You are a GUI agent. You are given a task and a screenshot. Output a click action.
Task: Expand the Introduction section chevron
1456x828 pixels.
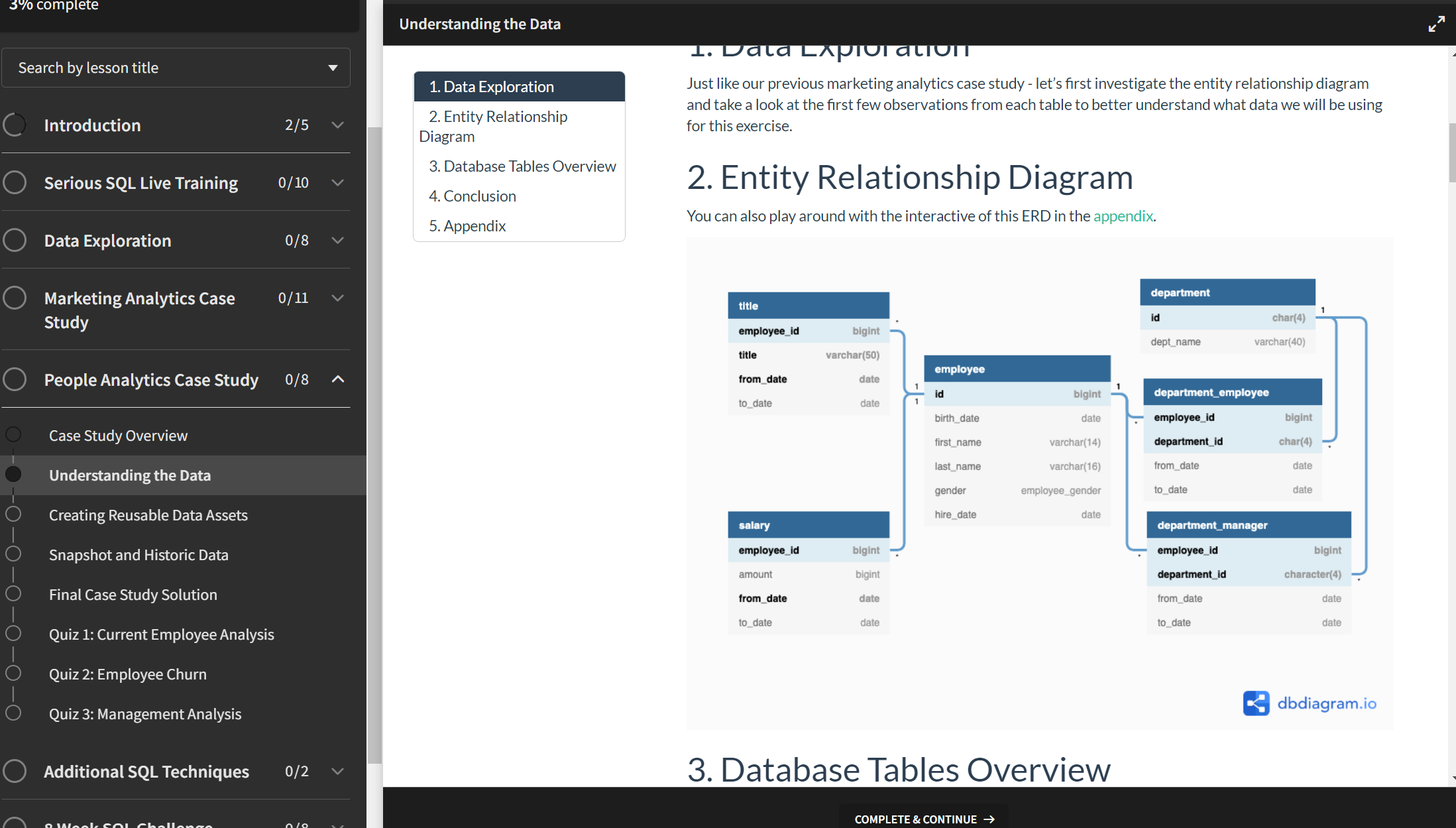(337, 125)
